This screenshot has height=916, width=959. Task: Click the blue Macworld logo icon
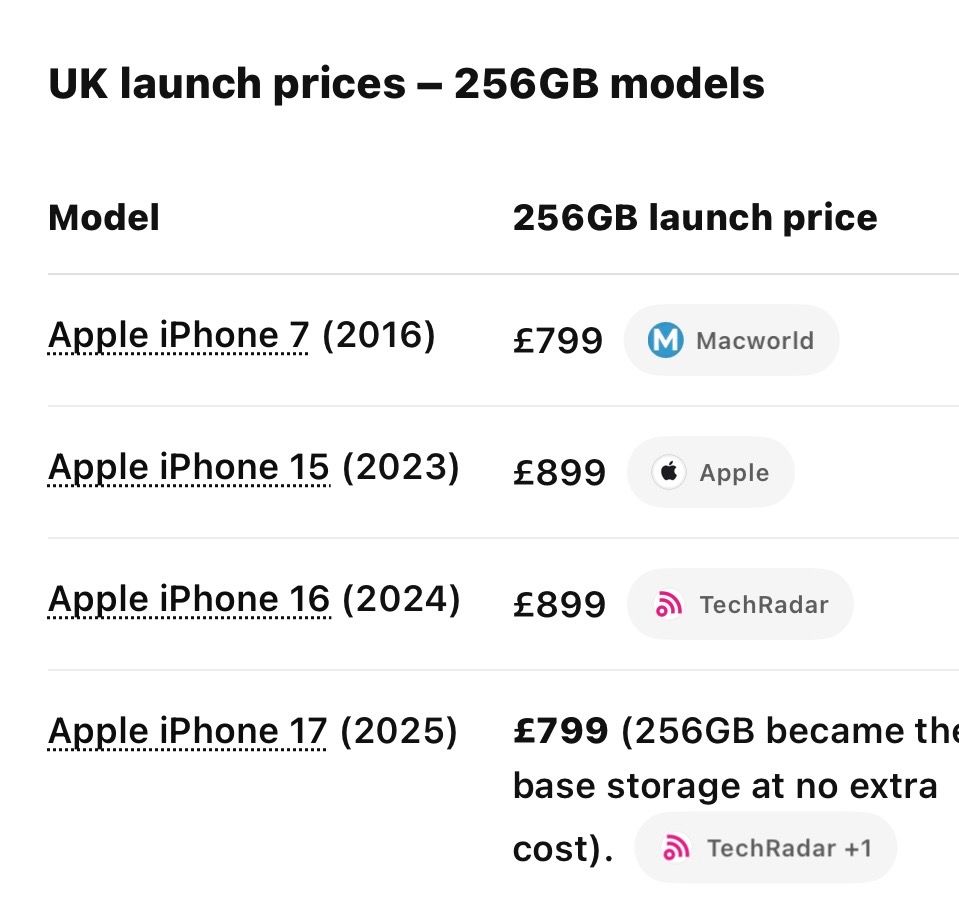pos(665,340)
